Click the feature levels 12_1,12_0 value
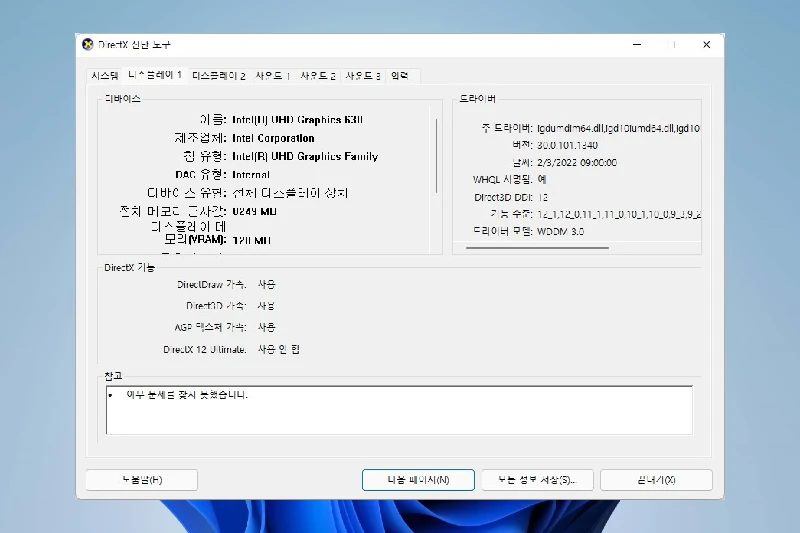The image size is (800, 533). tap(618, 215)
